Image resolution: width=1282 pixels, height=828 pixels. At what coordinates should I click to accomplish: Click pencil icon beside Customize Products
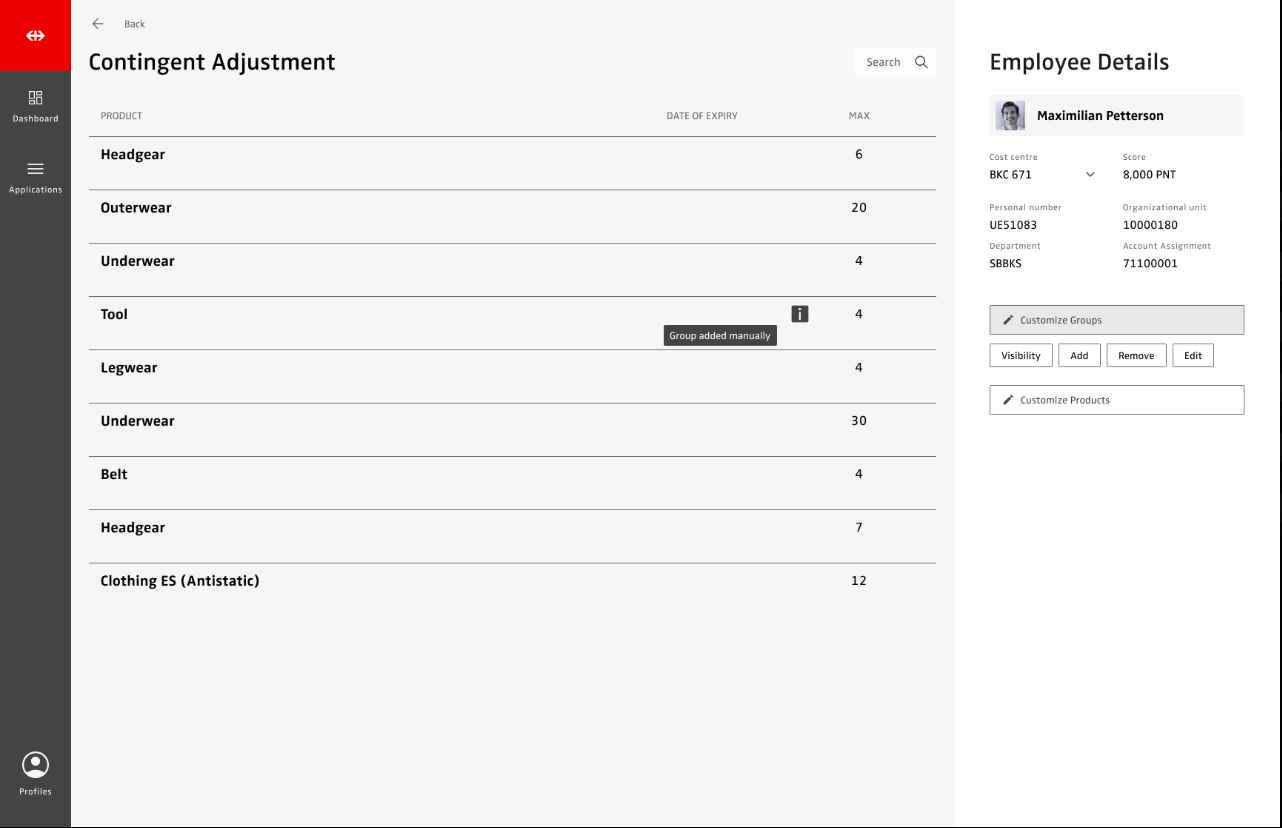click(1008, 400)
